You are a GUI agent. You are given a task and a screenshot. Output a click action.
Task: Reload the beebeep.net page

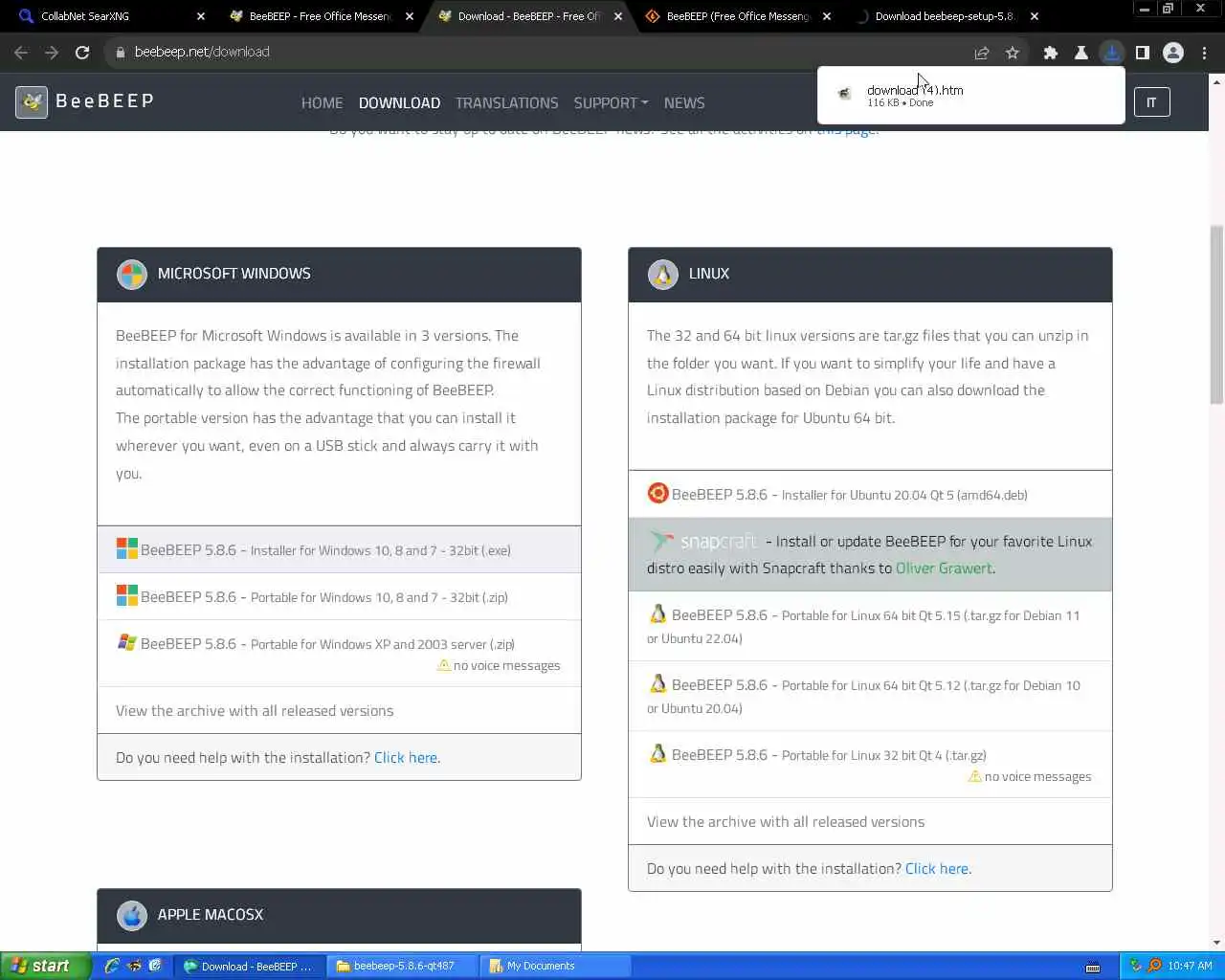coord(82,53)
